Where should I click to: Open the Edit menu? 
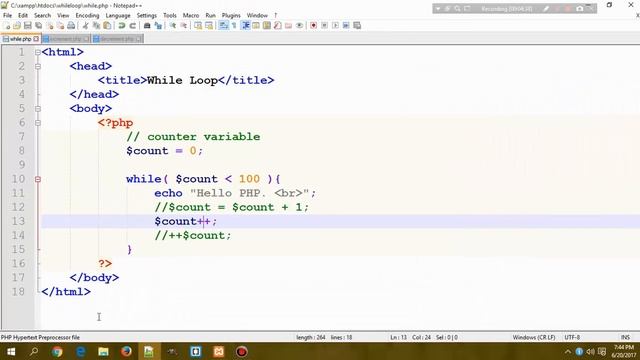pyautogui.click(x=23, y=16)
